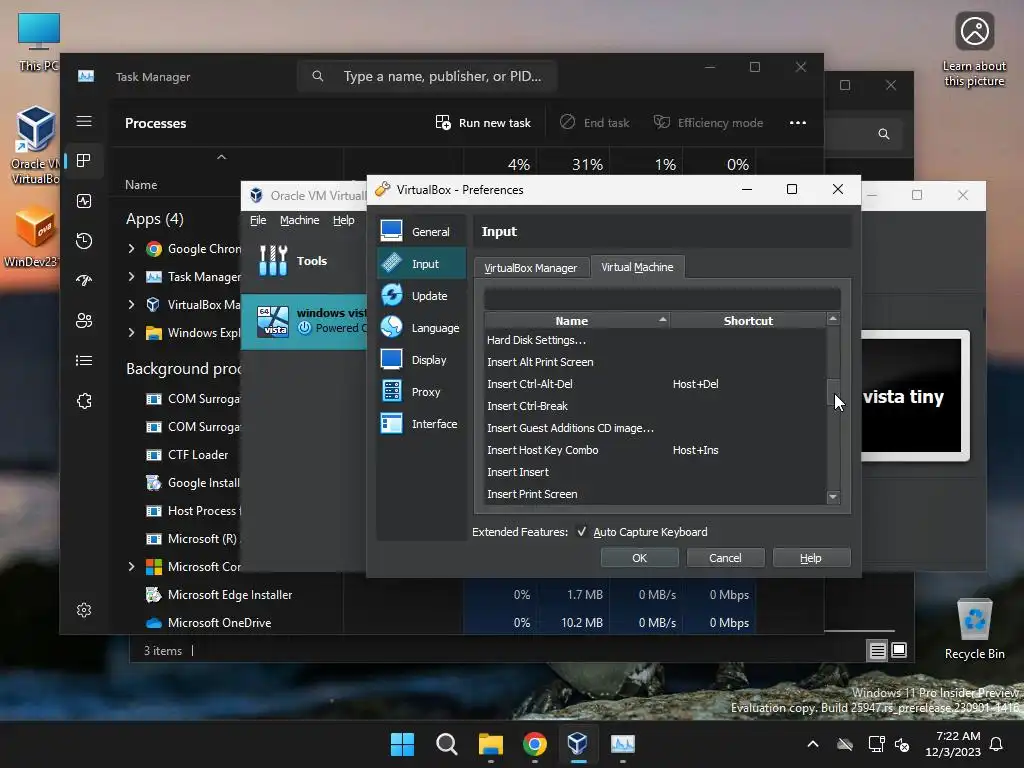This screenshot has width=1024, height=768.
Task: Click Help button in Preferences dialog
Action: tap(811, 558)
